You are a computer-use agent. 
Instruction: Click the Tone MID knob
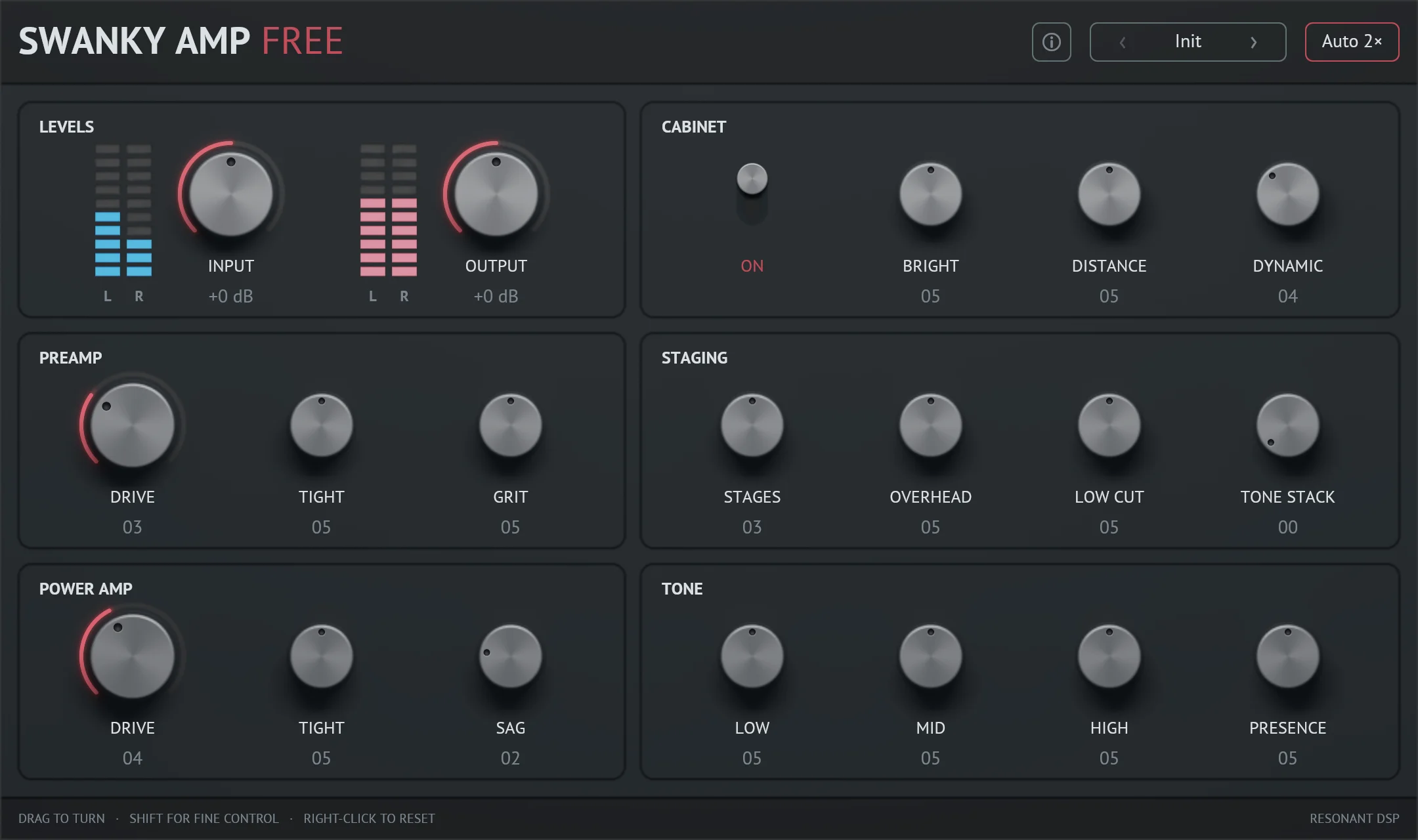(930, 656)
